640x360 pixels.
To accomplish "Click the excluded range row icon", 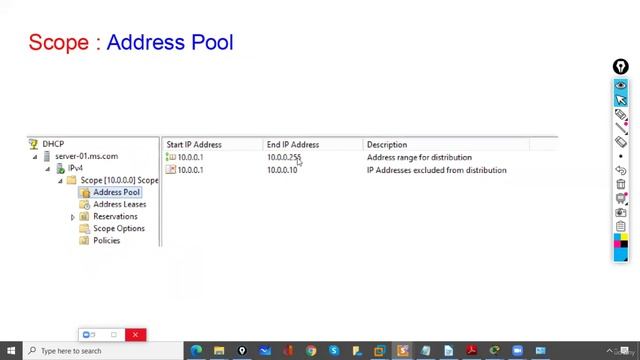I will [171, 170].
